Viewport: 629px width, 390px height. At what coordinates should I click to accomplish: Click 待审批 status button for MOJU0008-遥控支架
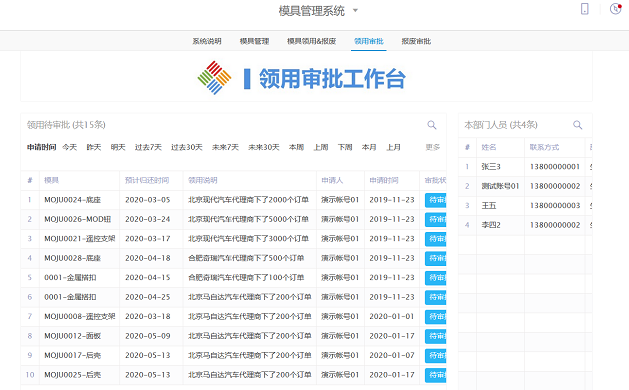(436, 317)
